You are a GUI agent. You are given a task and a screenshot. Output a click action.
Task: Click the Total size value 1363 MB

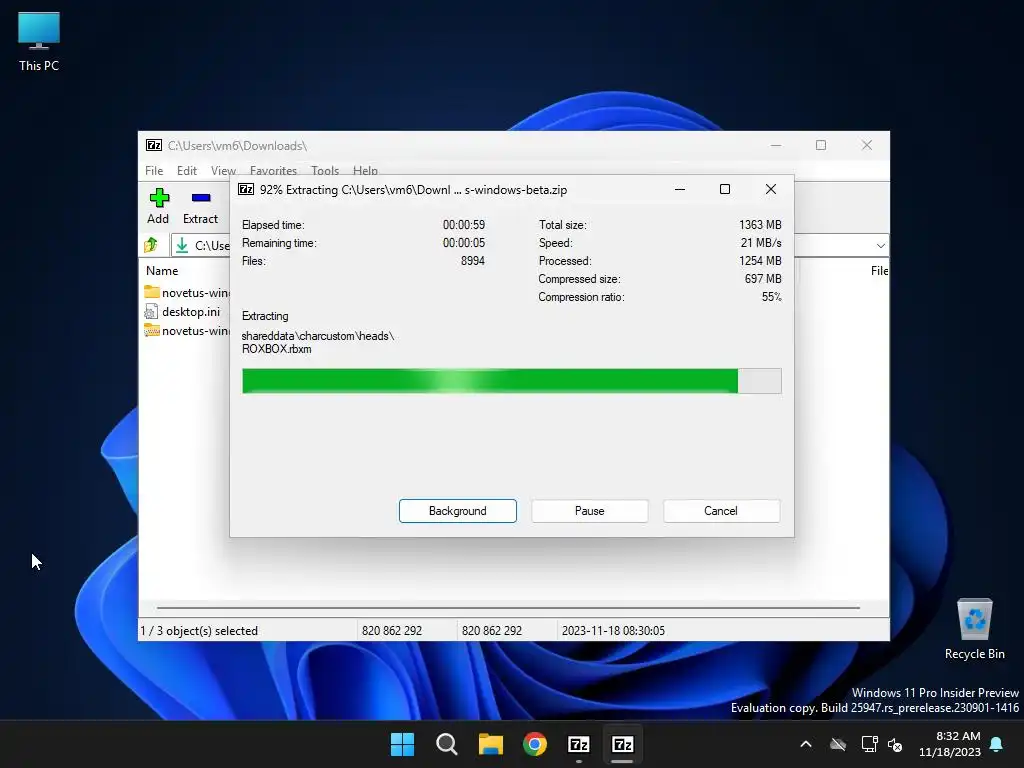click(760, 225)
